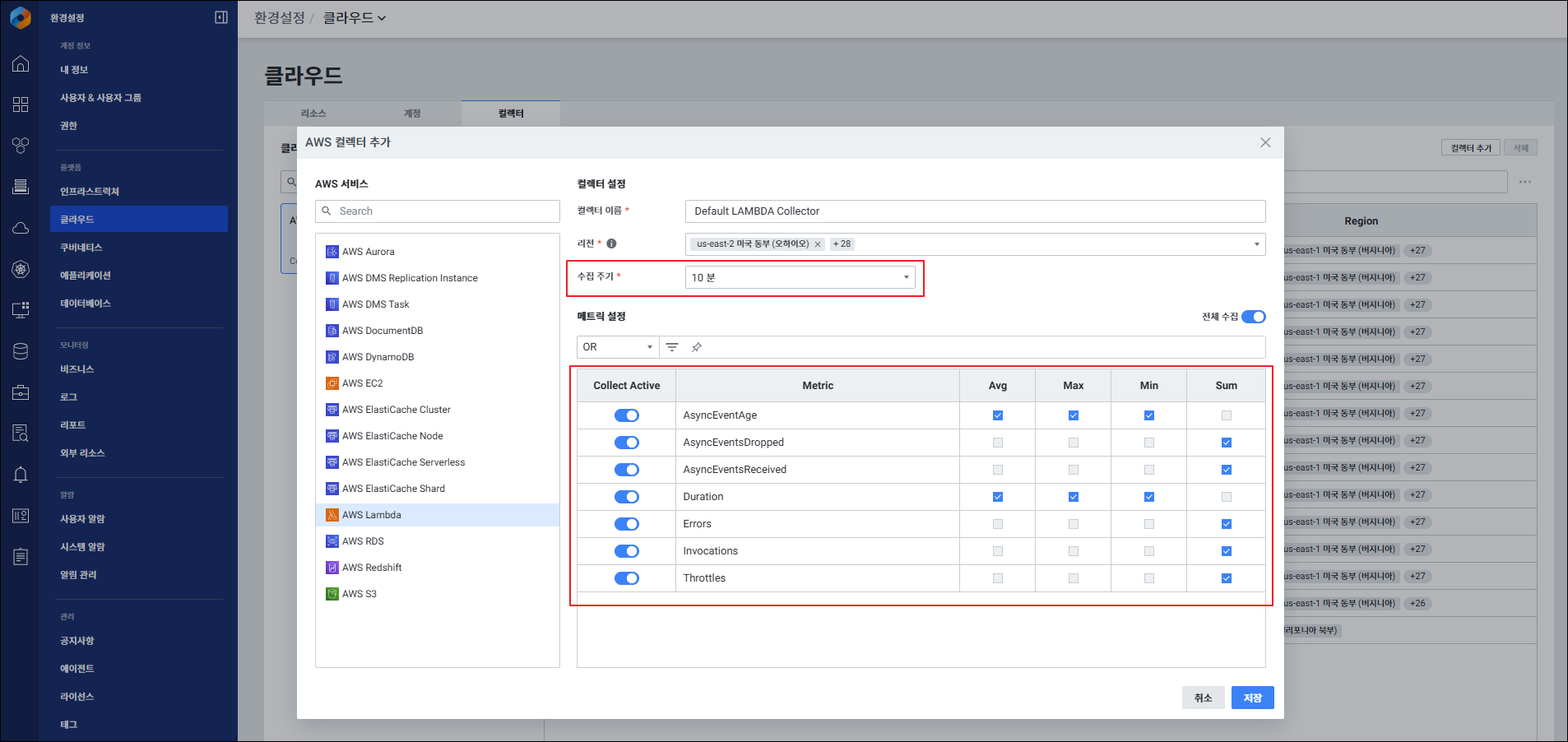
Task: Expand the OR condition dropdown
Action: (618, 347)
